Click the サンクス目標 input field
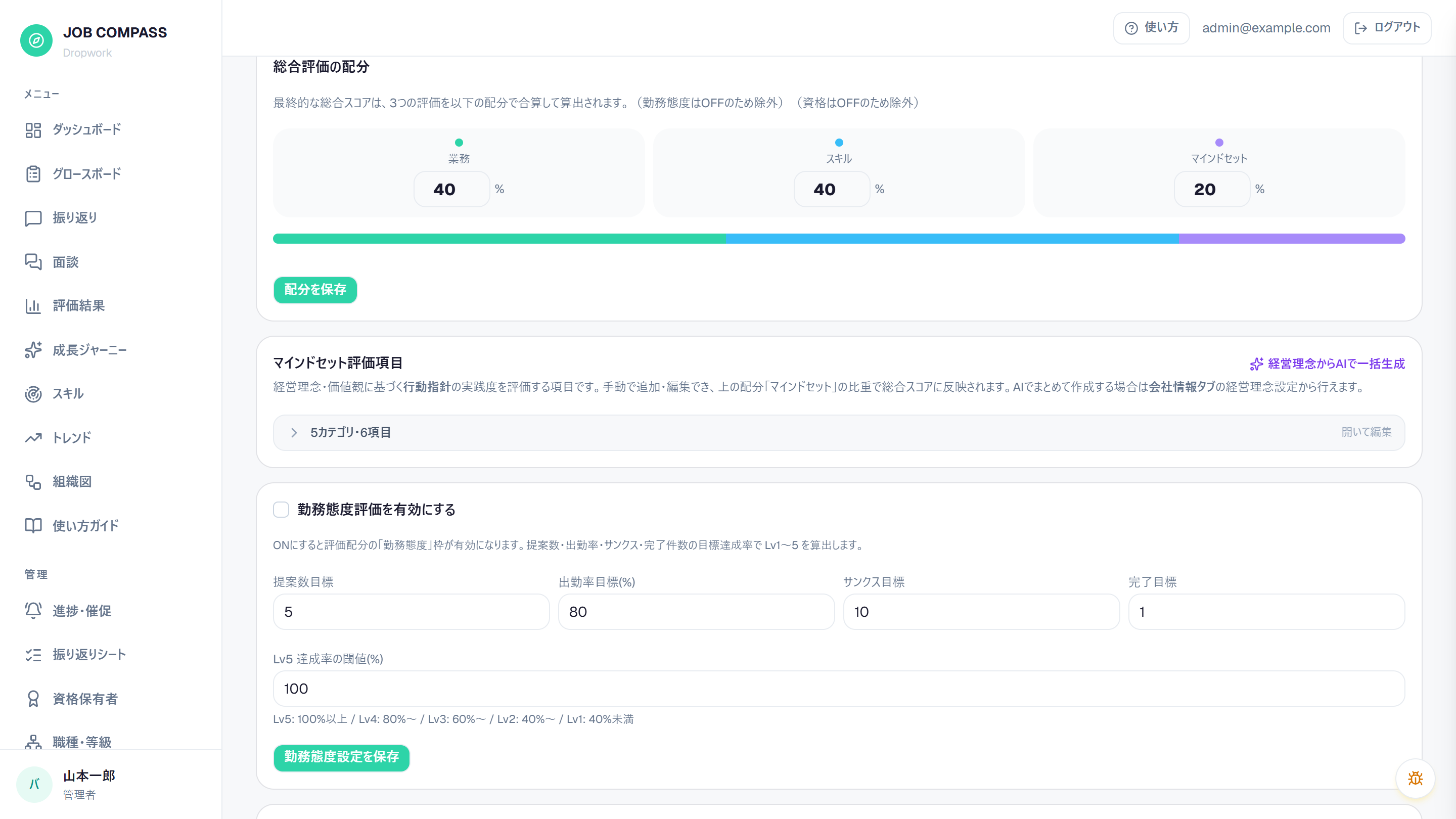The width and height of the screenshot is (1456, 819). pyautogui.click(x=981, y=612)
